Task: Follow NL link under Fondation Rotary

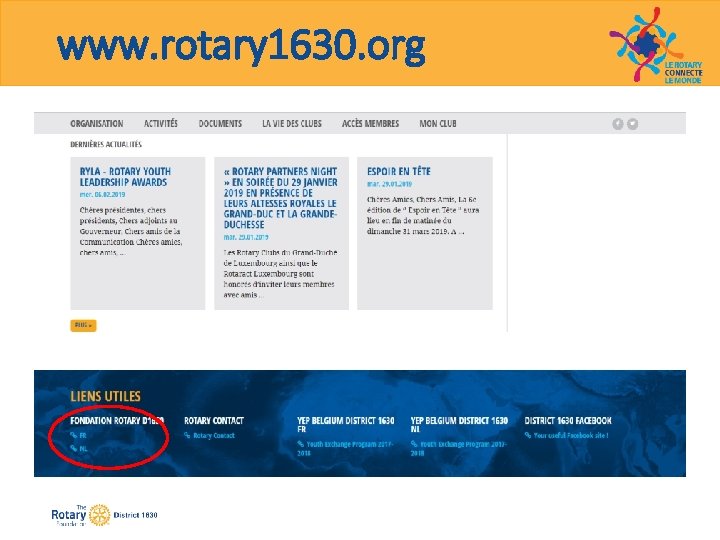Action: 83,449
